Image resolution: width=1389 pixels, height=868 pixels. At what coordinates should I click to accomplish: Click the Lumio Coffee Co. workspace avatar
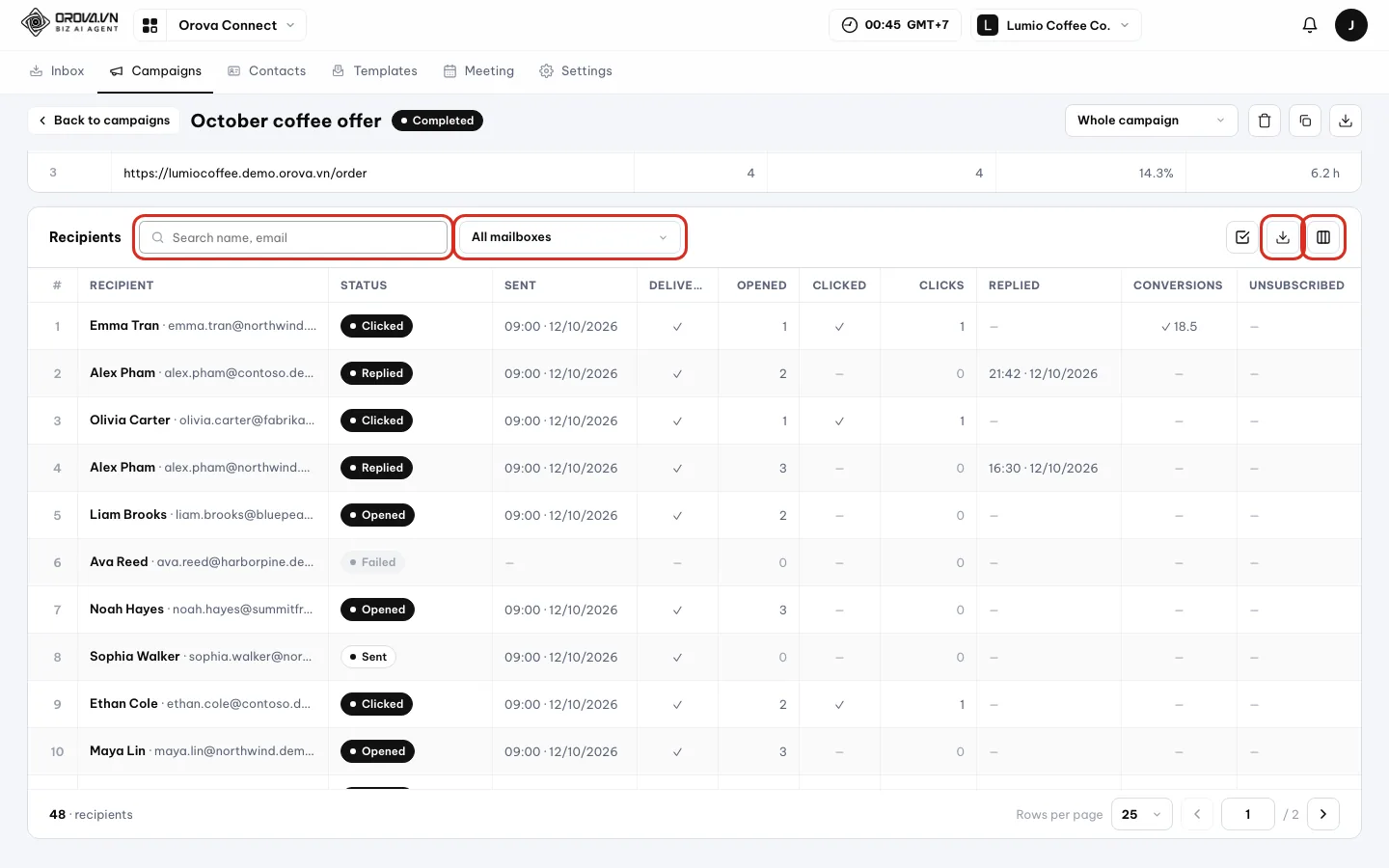tap(987, 25)
